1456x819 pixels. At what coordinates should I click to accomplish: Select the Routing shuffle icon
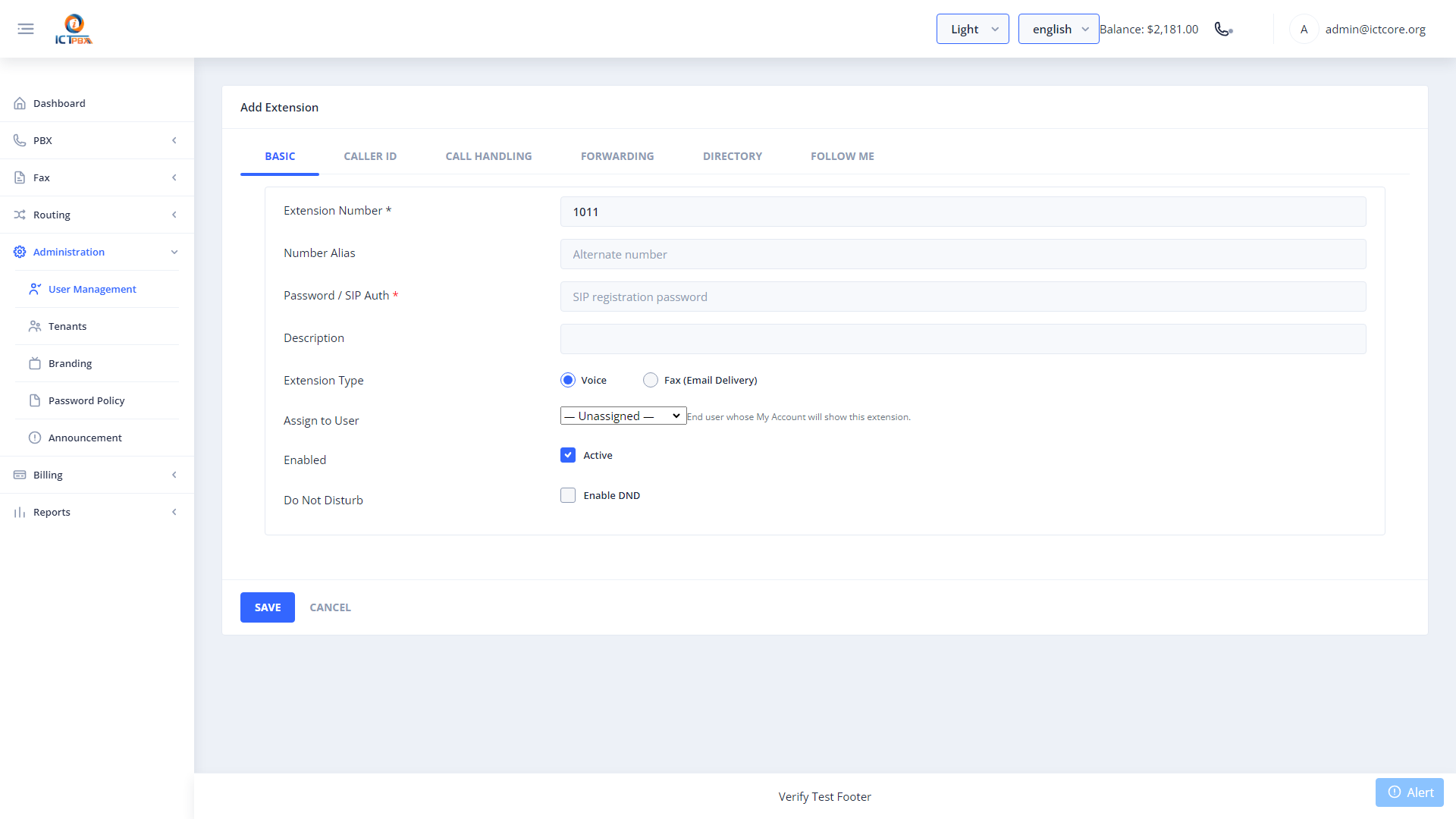coord(20,215)
